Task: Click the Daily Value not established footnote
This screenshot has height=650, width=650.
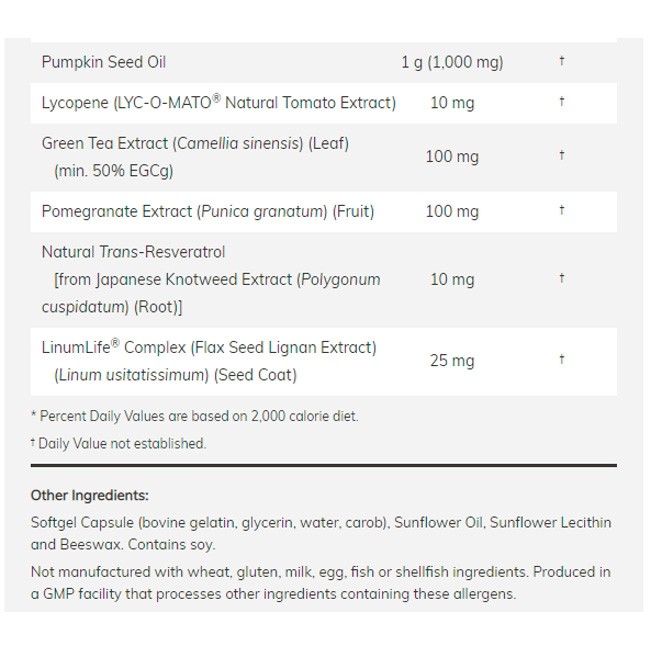Action: (x=119, y=443)
